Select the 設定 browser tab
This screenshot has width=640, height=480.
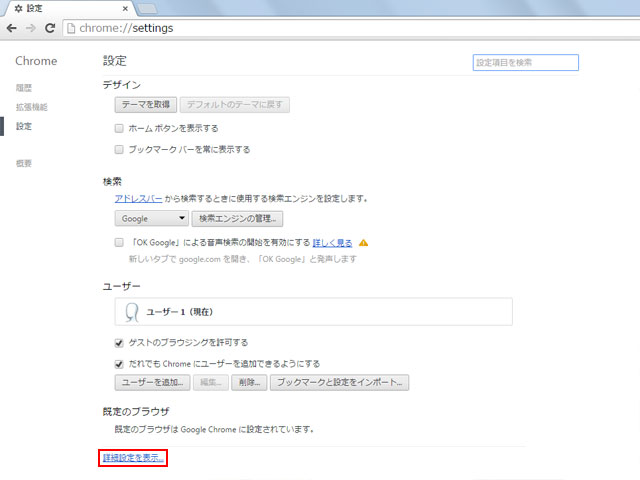(70, 9)
